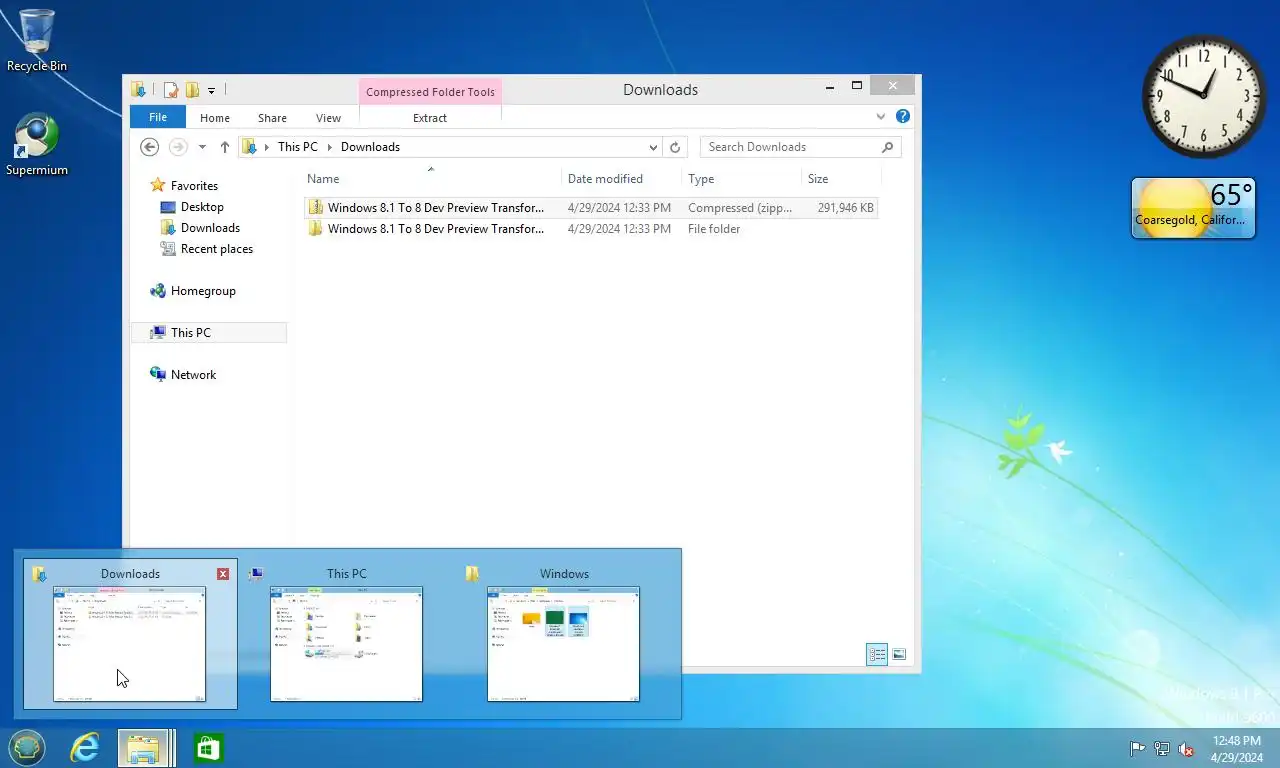Click the Downloads folder icon in title bar
Viewport: 1280px width, 768px height.
[139, 90]
